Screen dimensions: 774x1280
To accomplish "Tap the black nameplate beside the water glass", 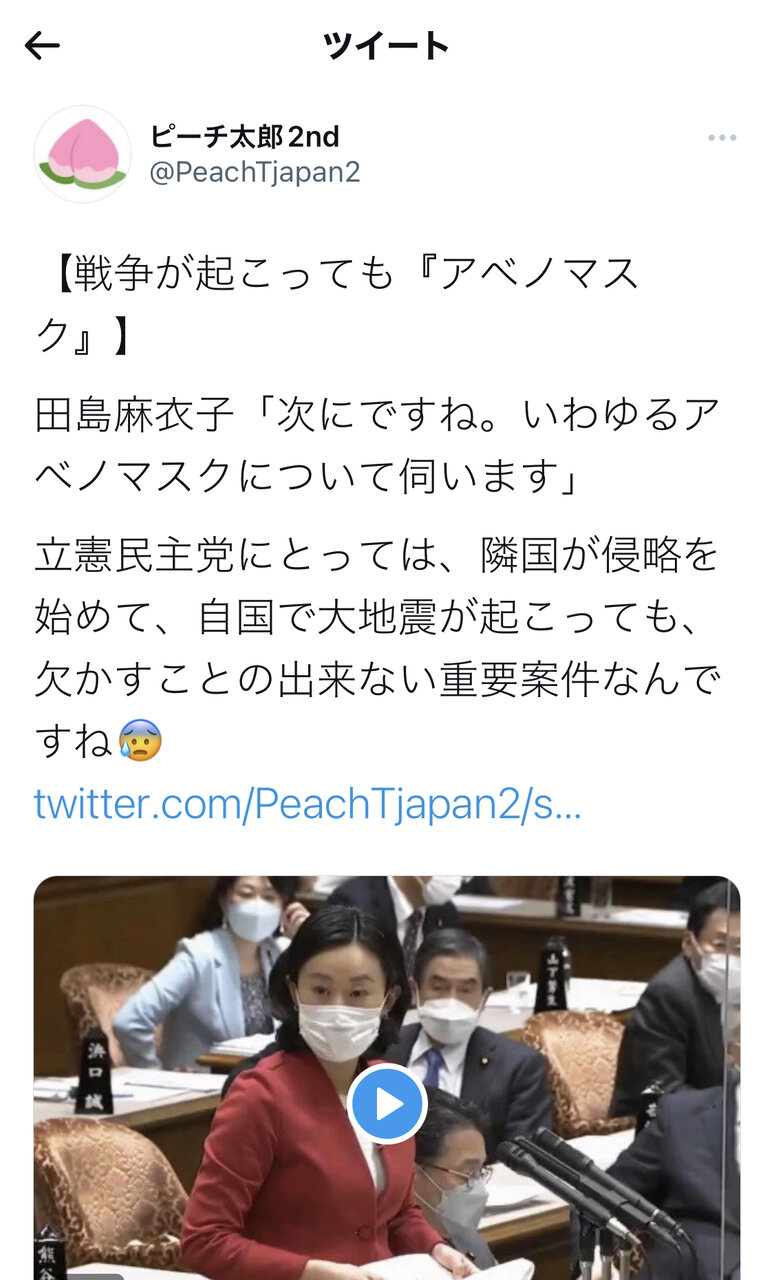I will [551, 974].
